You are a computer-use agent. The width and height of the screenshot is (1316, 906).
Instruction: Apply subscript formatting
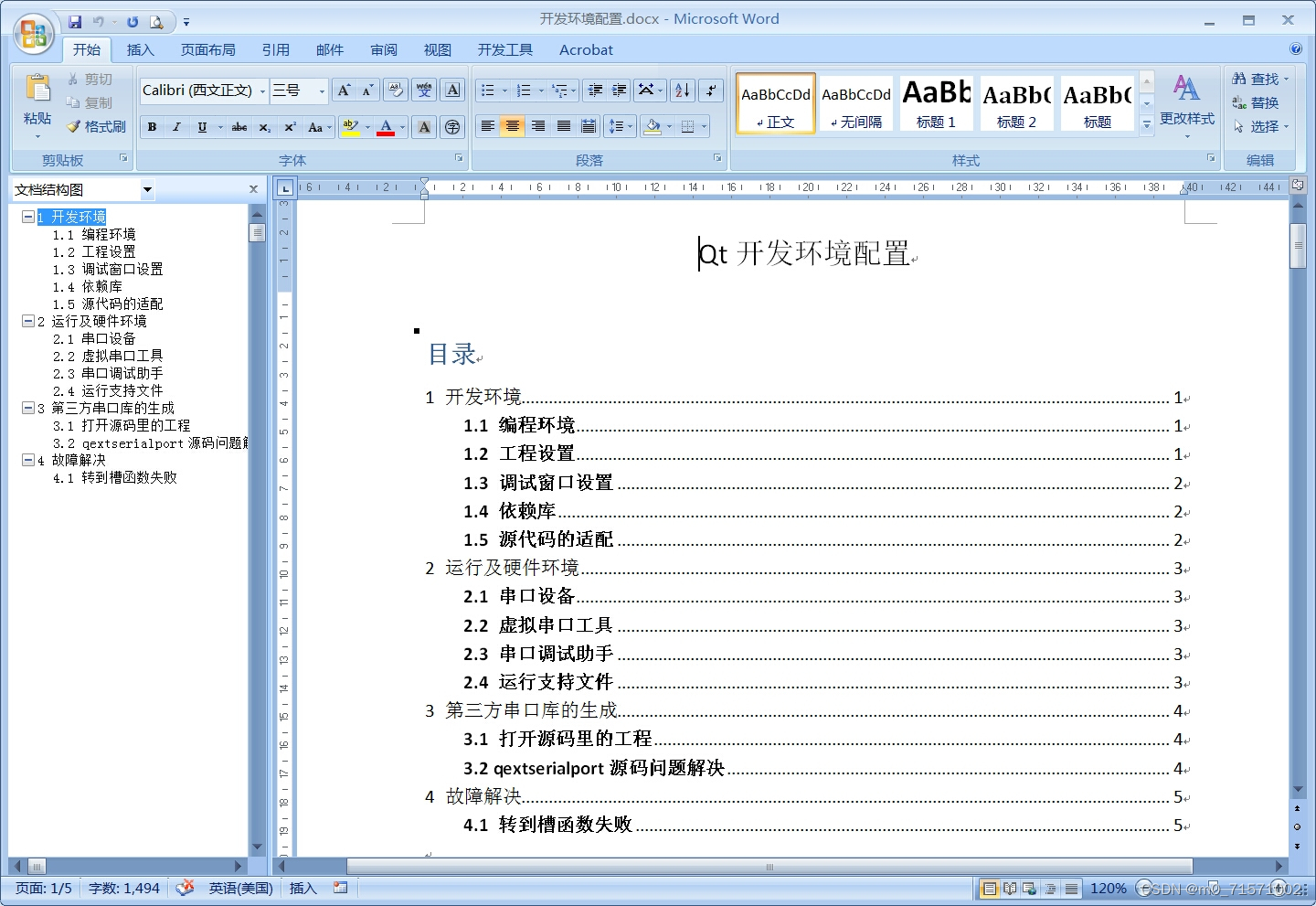click(265, 127)
